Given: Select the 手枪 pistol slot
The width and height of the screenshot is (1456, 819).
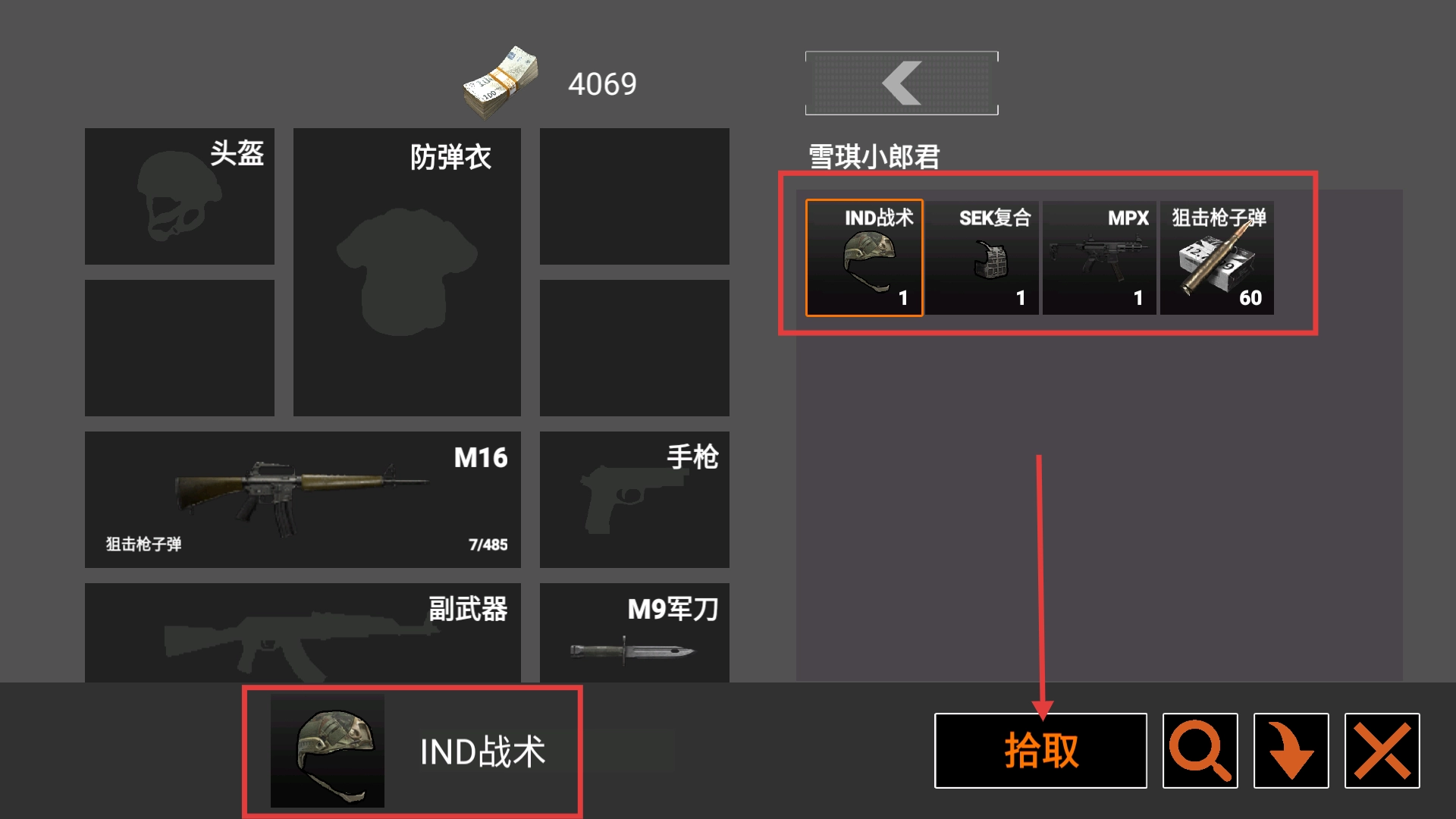Looking at the screenshot, I should [635, 499].
